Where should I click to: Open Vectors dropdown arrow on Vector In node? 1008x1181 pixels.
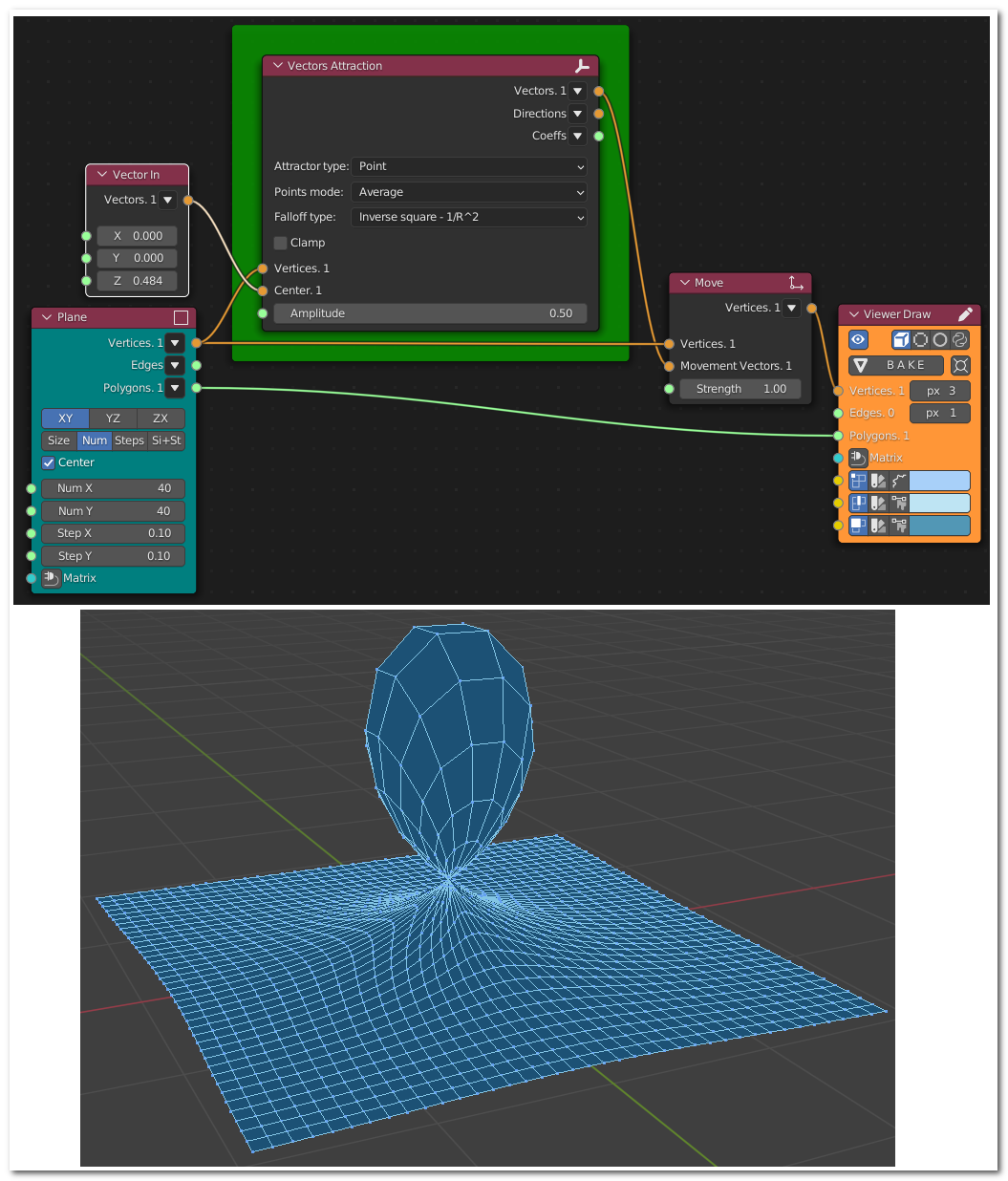tap(168, 200)
